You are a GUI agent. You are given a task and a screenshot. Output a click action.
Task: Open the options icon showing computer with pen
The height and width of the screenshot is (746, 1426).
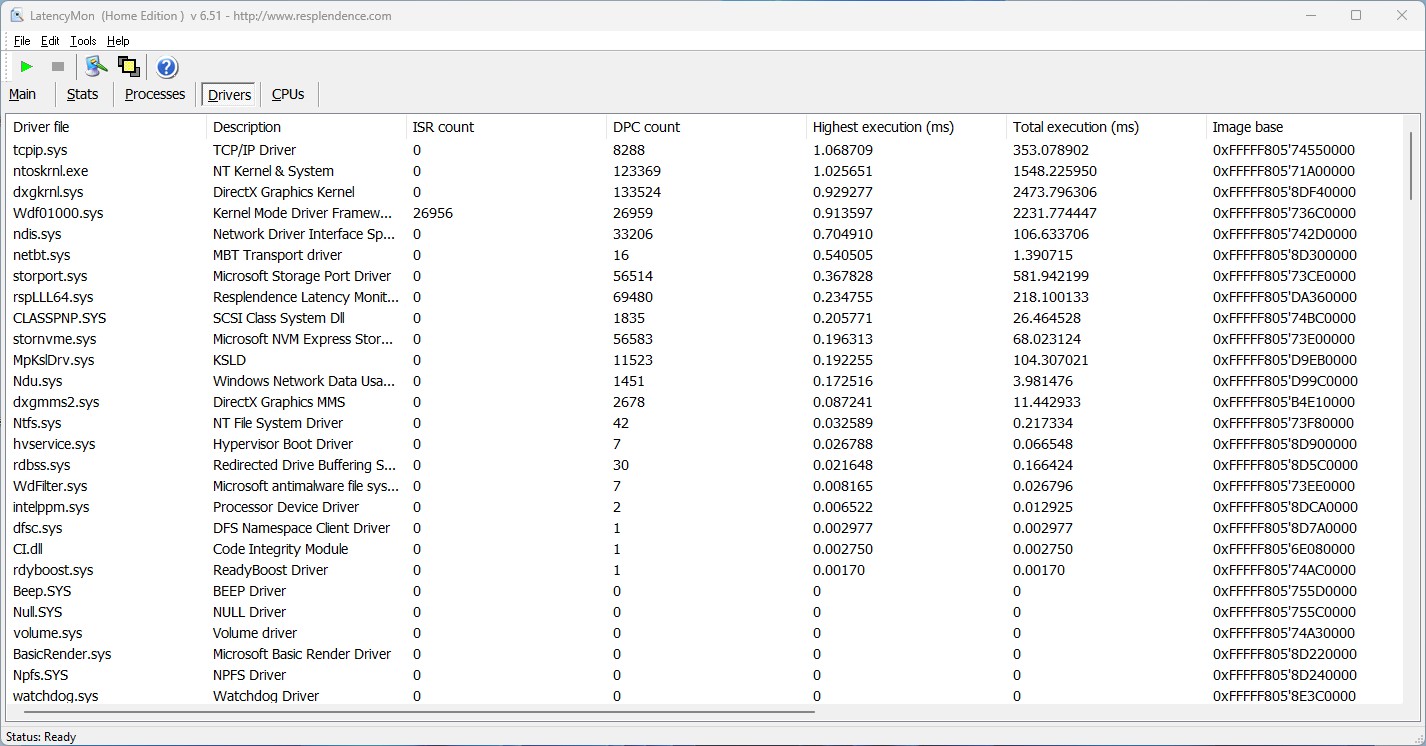coord(96,67)
